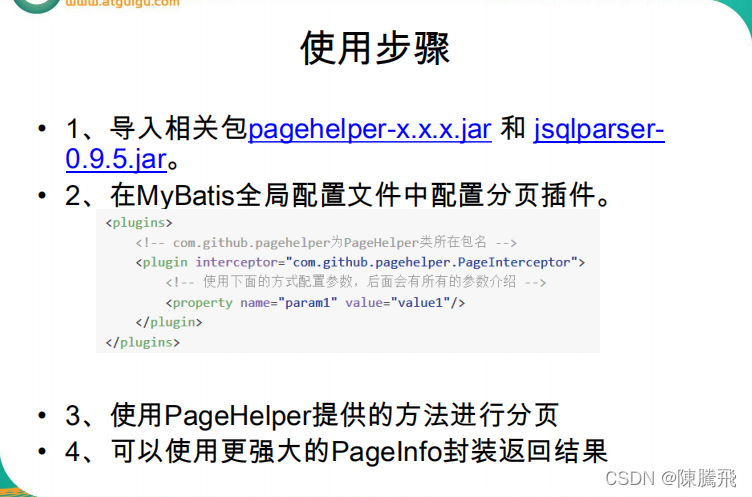Select step 4 text about PageInfo封装返回结果
Image resolution: width=752 pixels, height=497 pixels.
(337, 451)
